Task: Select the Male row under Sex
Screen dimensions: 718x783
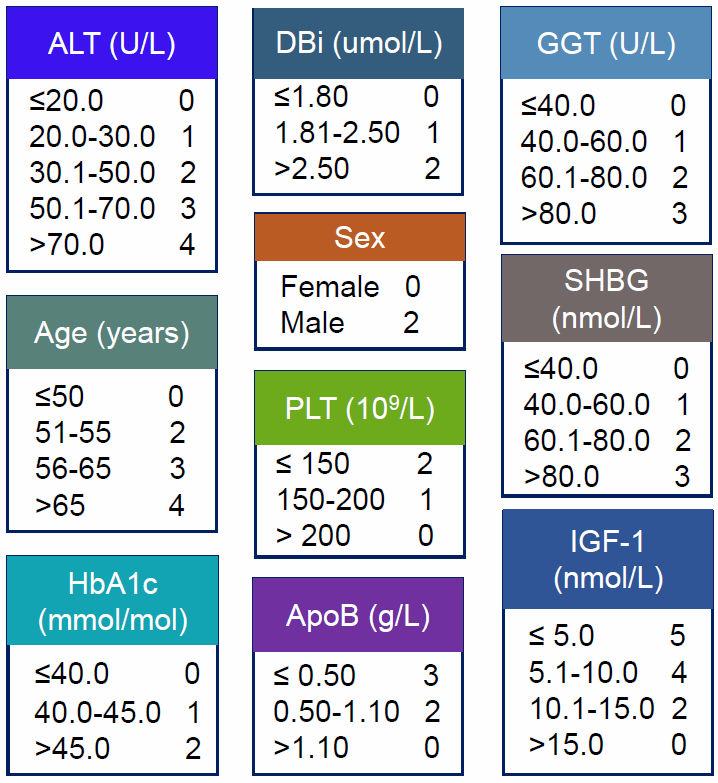Action: (350, 323)
